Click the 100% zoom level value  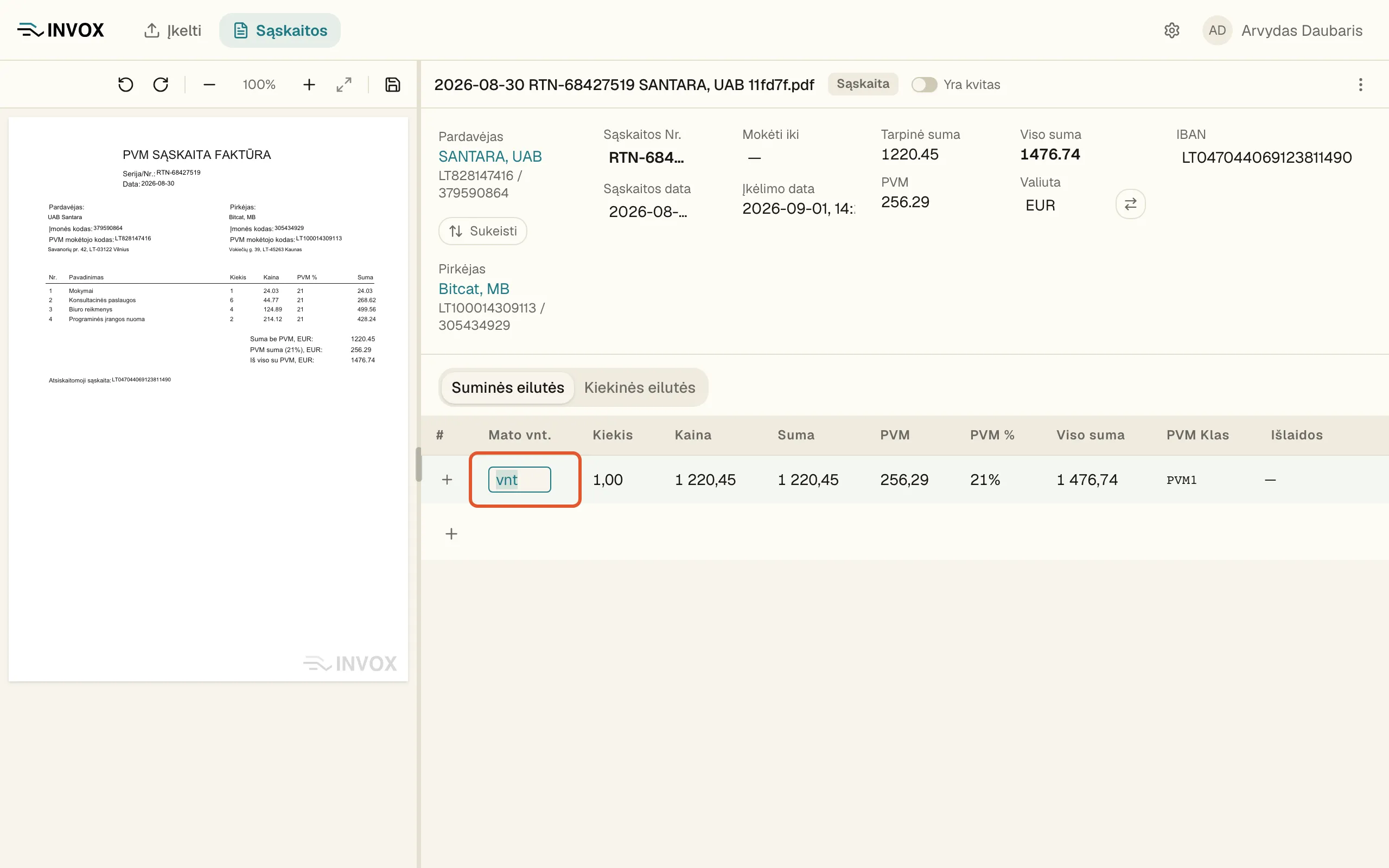(x=259, y=85)
